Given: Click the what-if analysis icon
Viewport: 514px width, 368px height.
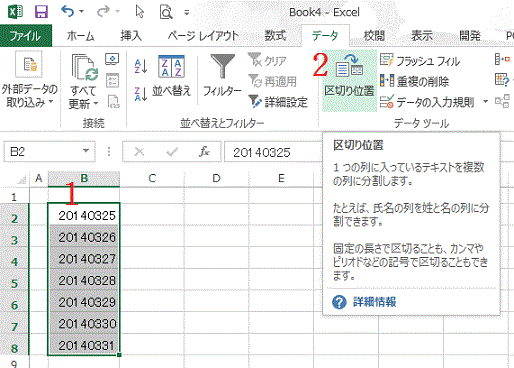Looking at the screenshot, I should click(502, 80).
